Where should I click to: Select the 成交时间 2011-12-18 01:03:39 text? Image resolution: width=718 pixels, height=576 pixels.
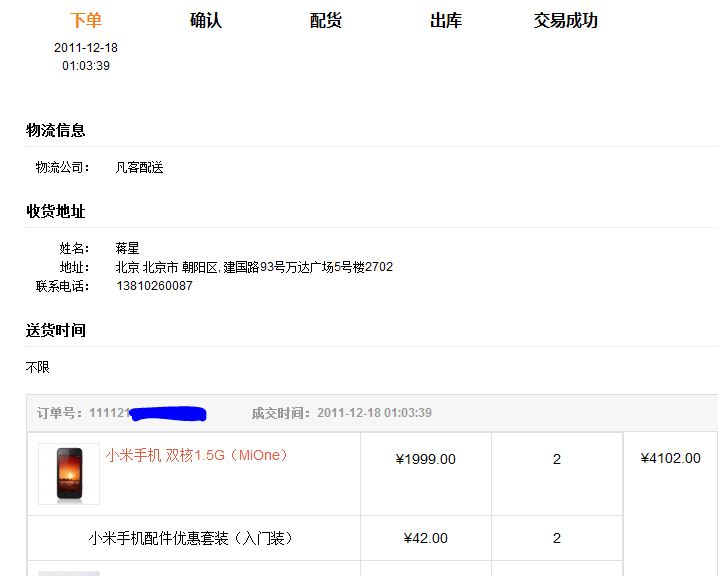[342, 413]
